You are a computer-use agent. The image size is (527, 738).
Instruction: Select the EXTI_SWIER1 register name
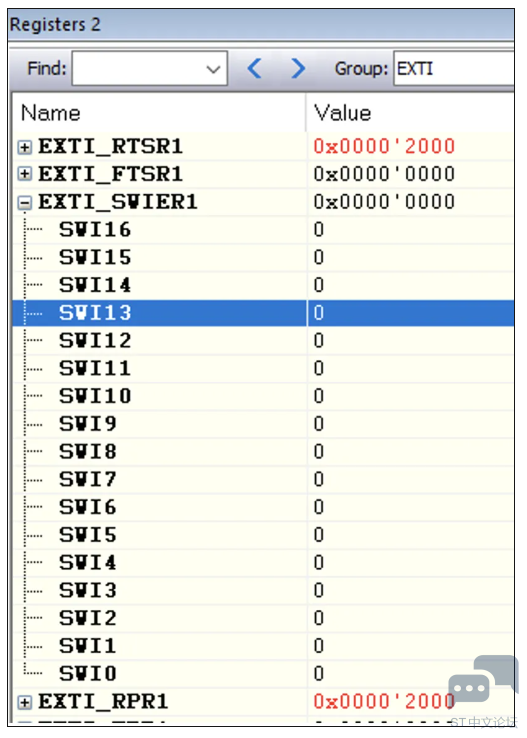(118, 202)
